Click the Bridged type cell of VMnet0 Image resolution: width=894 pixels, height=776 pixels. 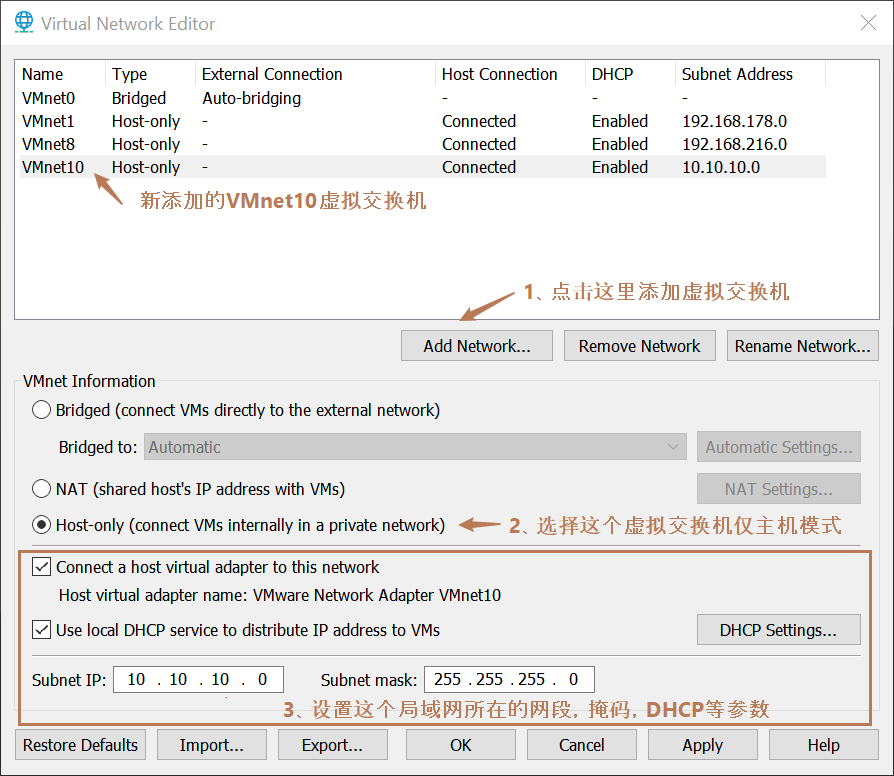(139, 99)
